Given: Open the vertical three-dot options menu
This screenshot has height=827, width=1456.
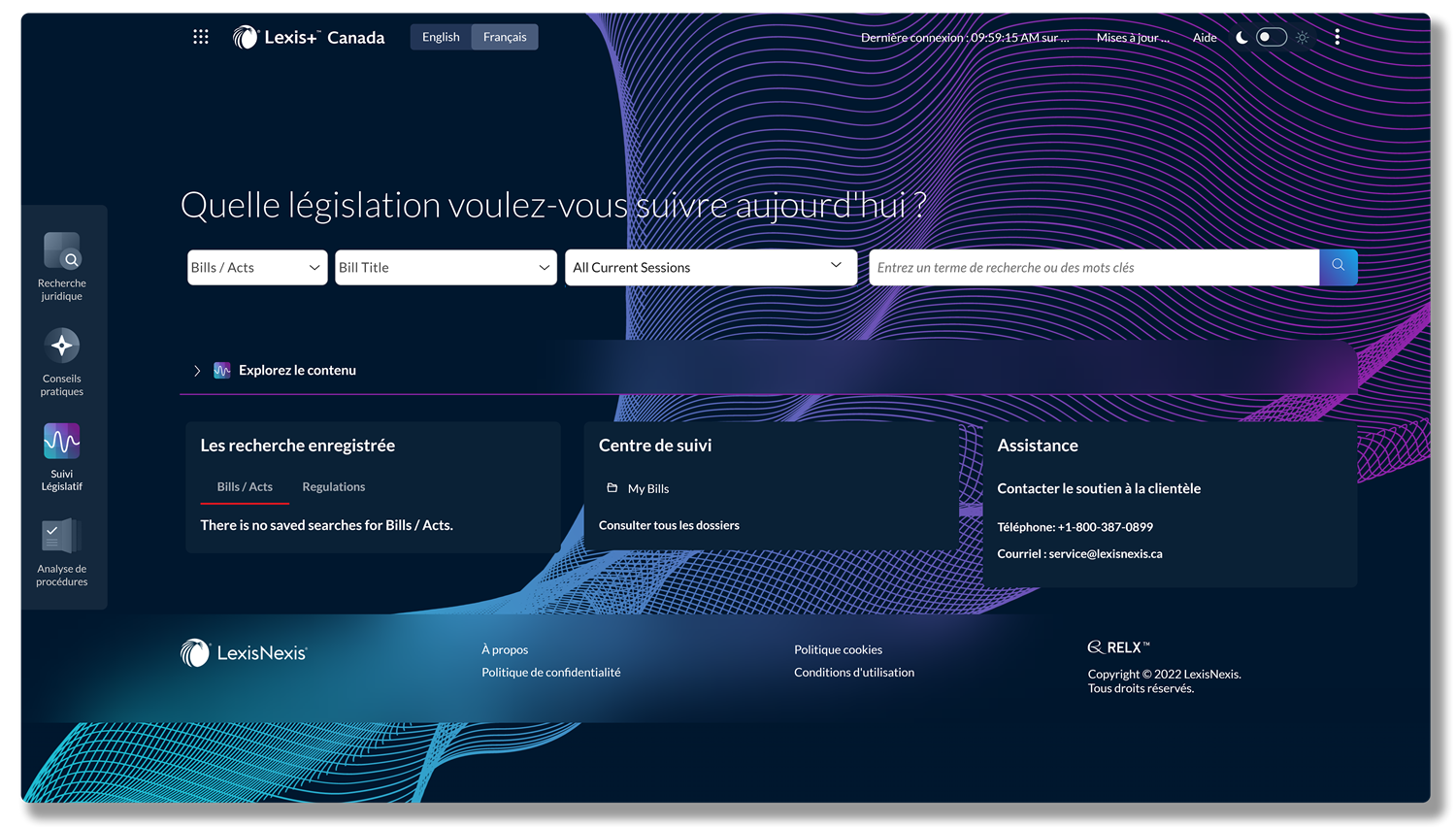Looking at the screenshot, I should tap(1337, 37).
